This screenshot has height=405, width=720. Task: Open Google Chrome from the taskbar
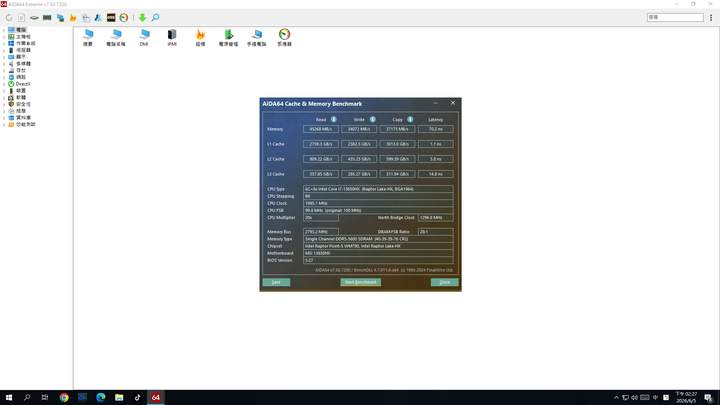(64, 398)
